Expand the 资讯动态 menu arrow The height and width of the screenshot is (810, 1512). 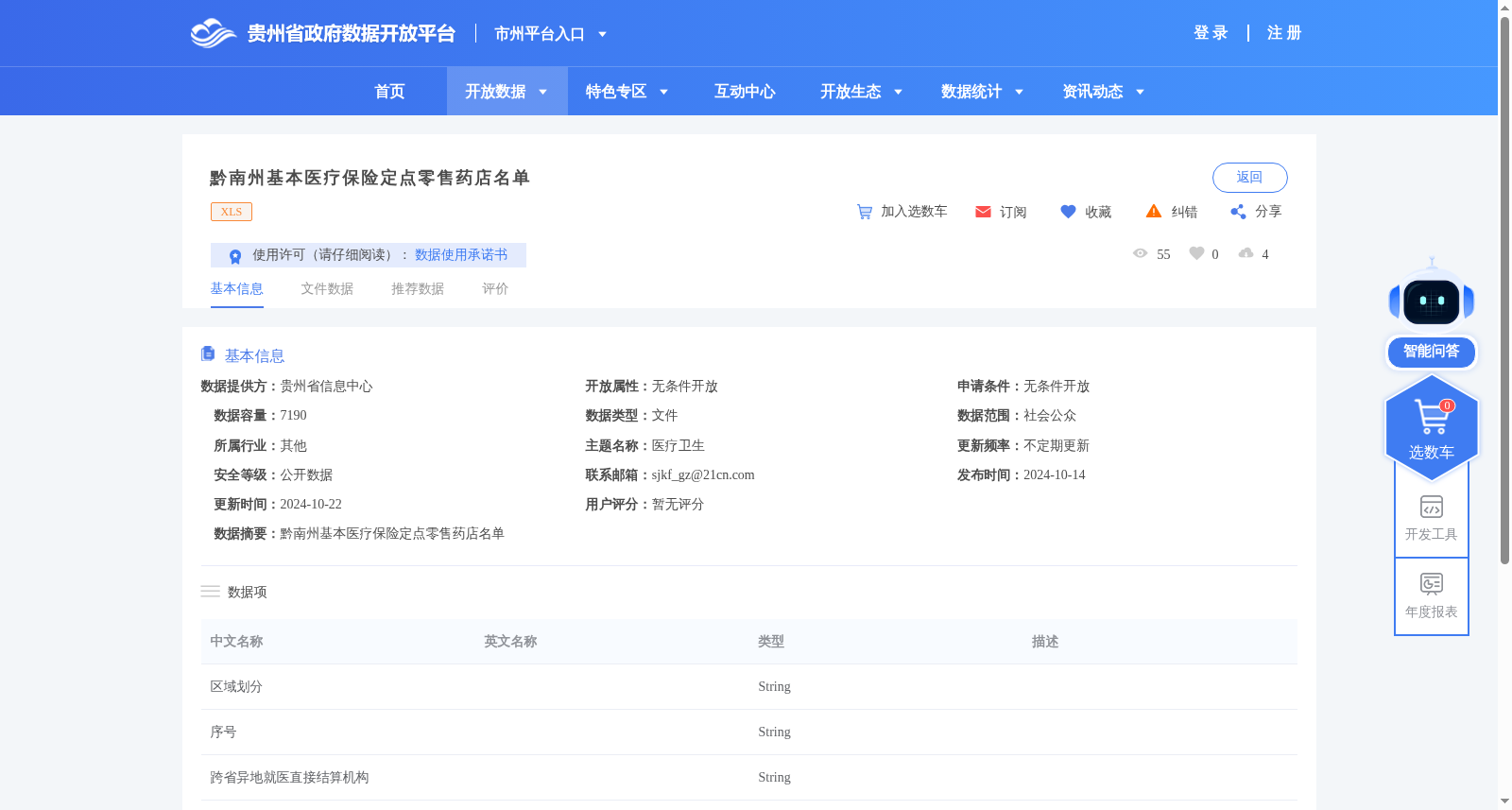pos(1141,92)
